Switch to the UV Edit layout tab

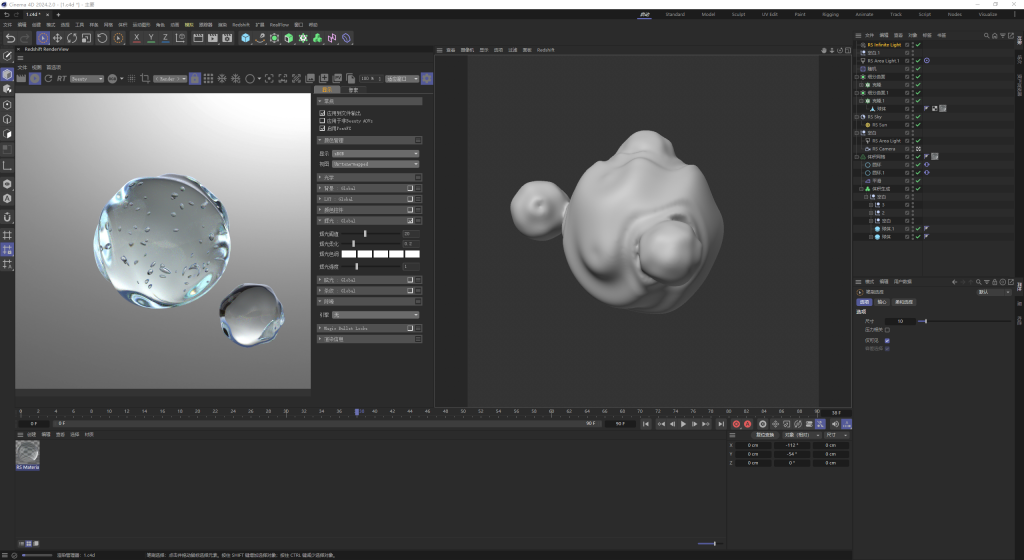(x=769, y=14)
